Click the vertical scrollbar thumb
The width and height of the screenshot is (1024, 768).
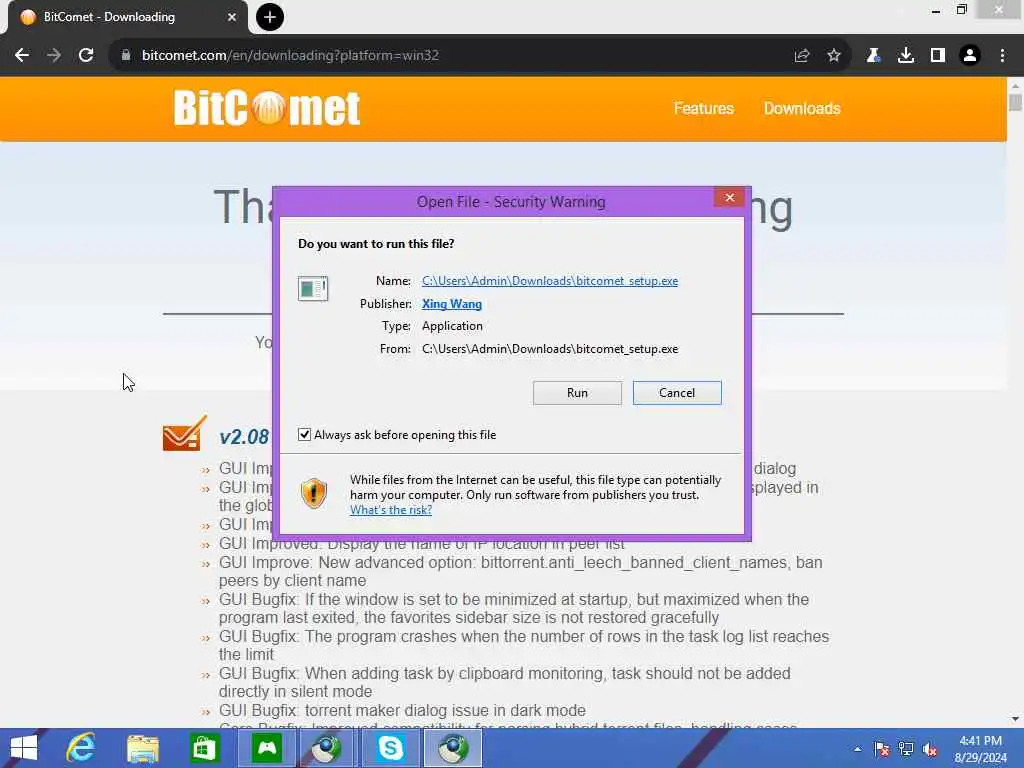(1015, 103)
